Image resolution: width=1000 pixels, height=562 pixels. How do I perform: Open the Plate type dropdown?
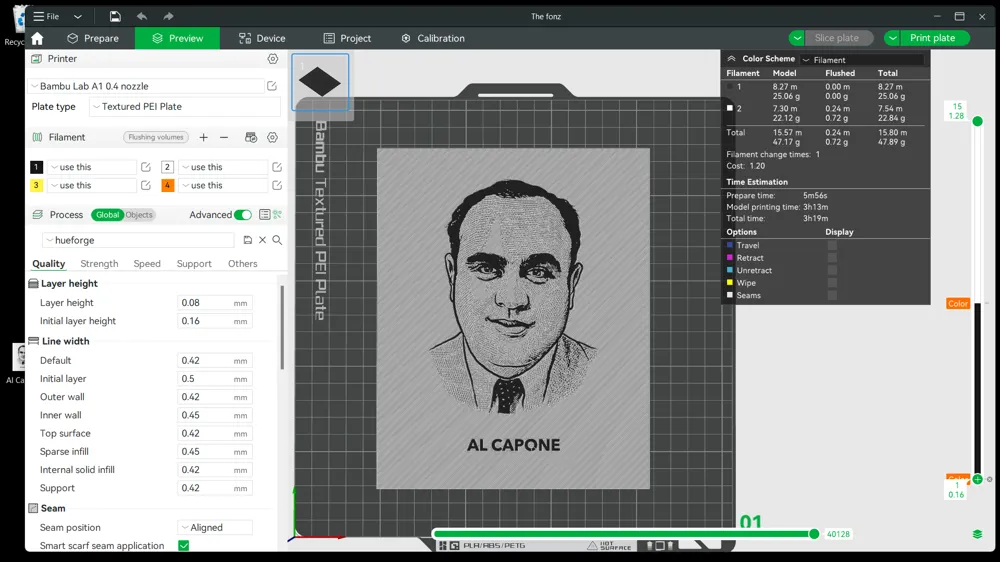(x=184, y=107)
